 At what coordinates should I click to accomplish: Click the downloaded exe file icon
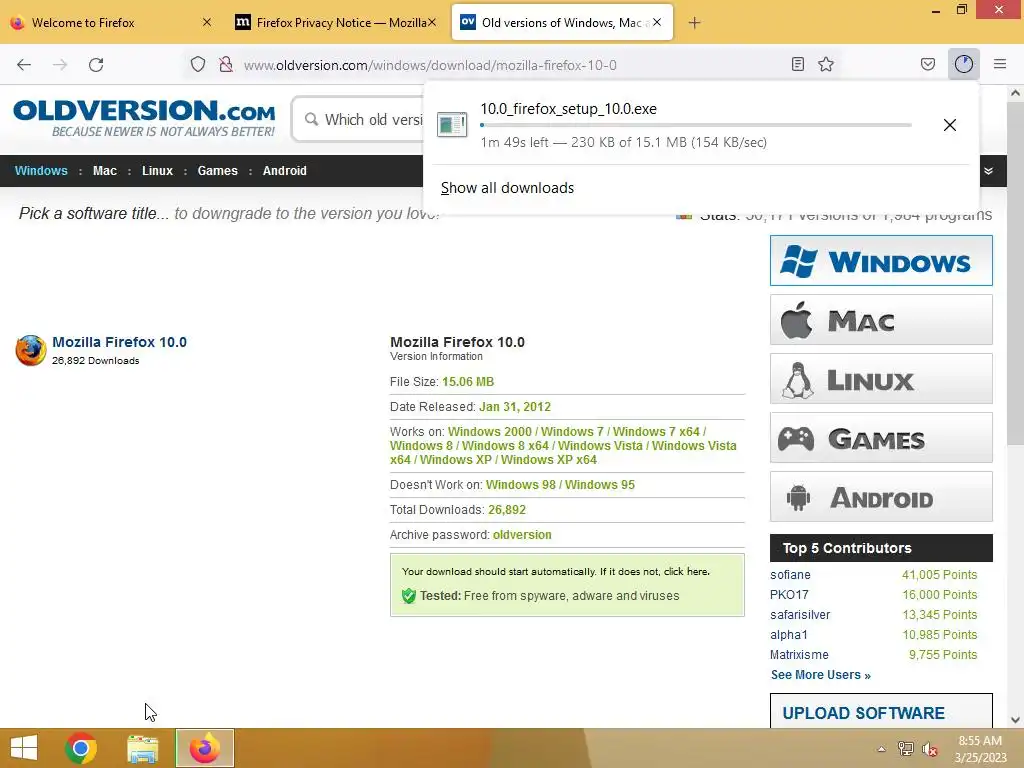pos(452,124)
